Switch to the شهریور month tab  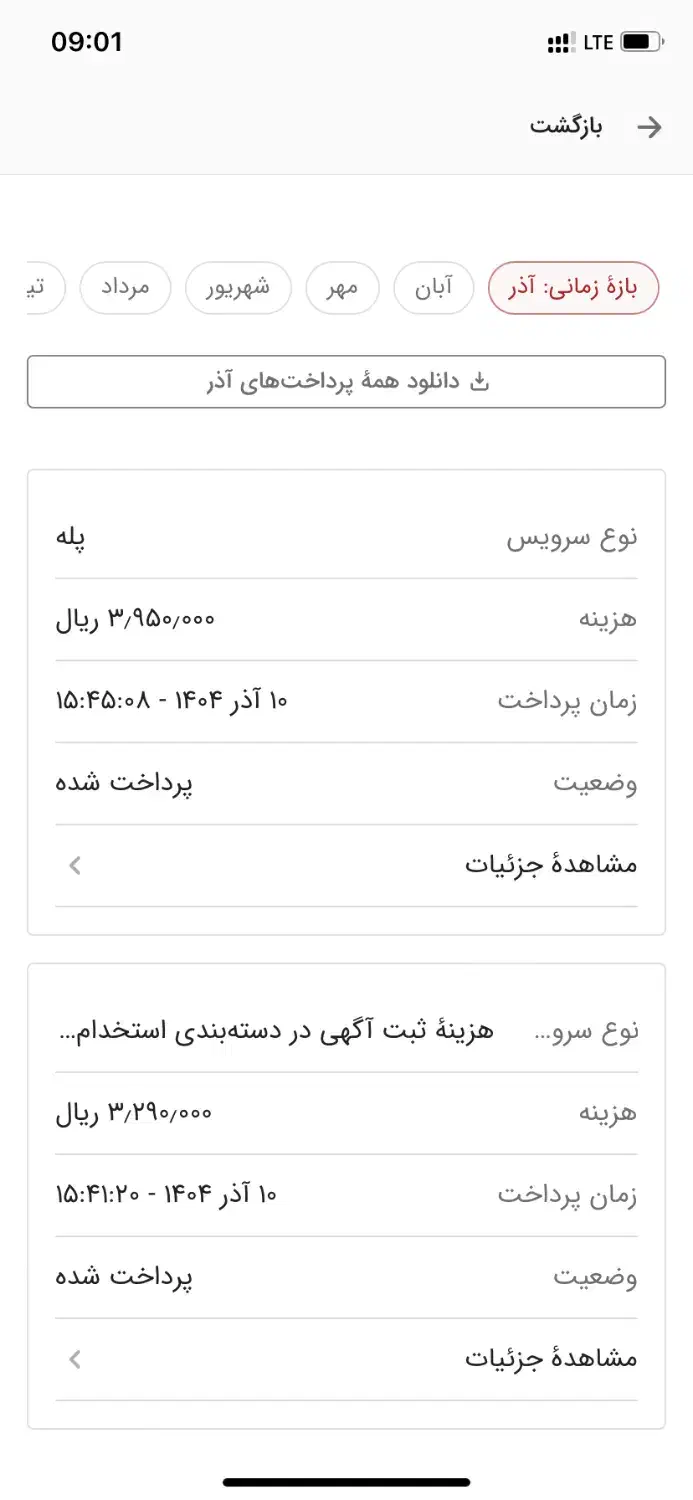pos(238,287)
